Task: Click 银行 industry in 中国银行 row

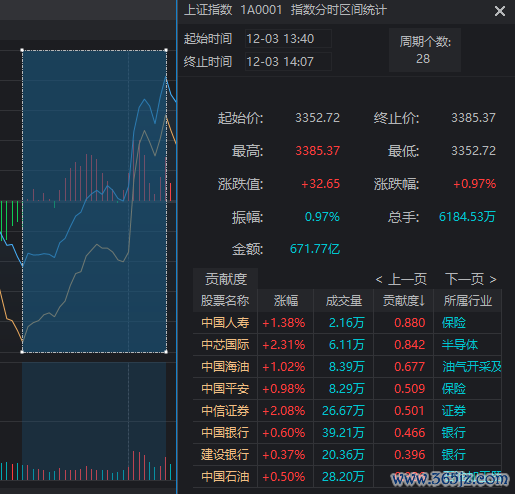Action: point(454,433)
